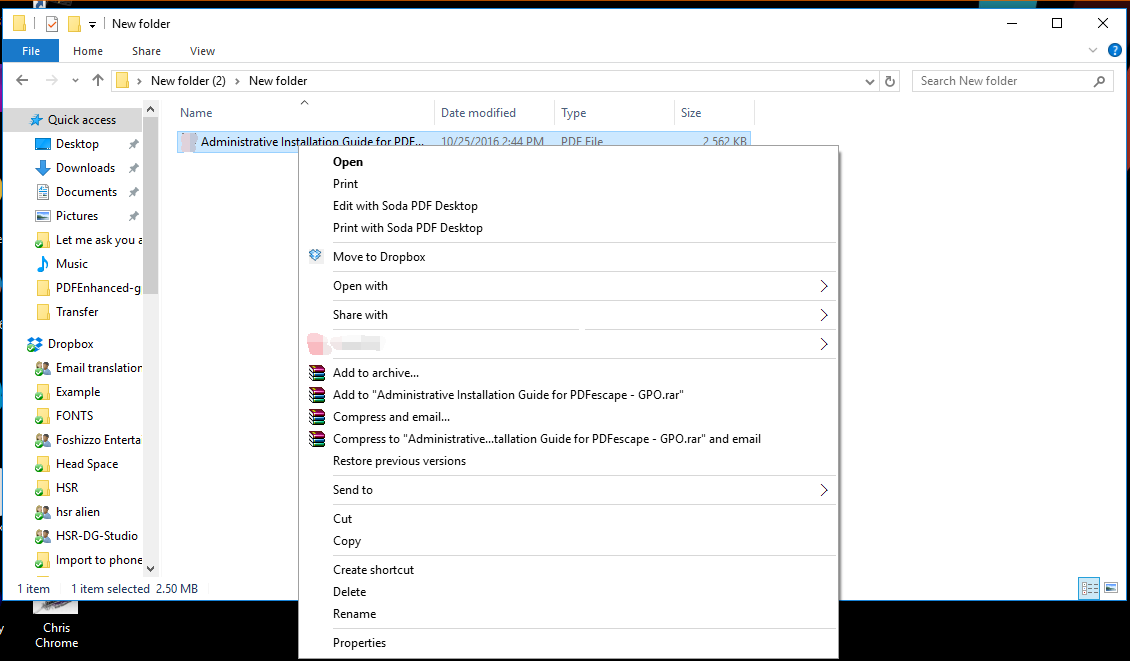Image resolution: width=1130 pixels, height=661 pixels.
Task: Open the address bar history dropdown
Action: [870, 81]
